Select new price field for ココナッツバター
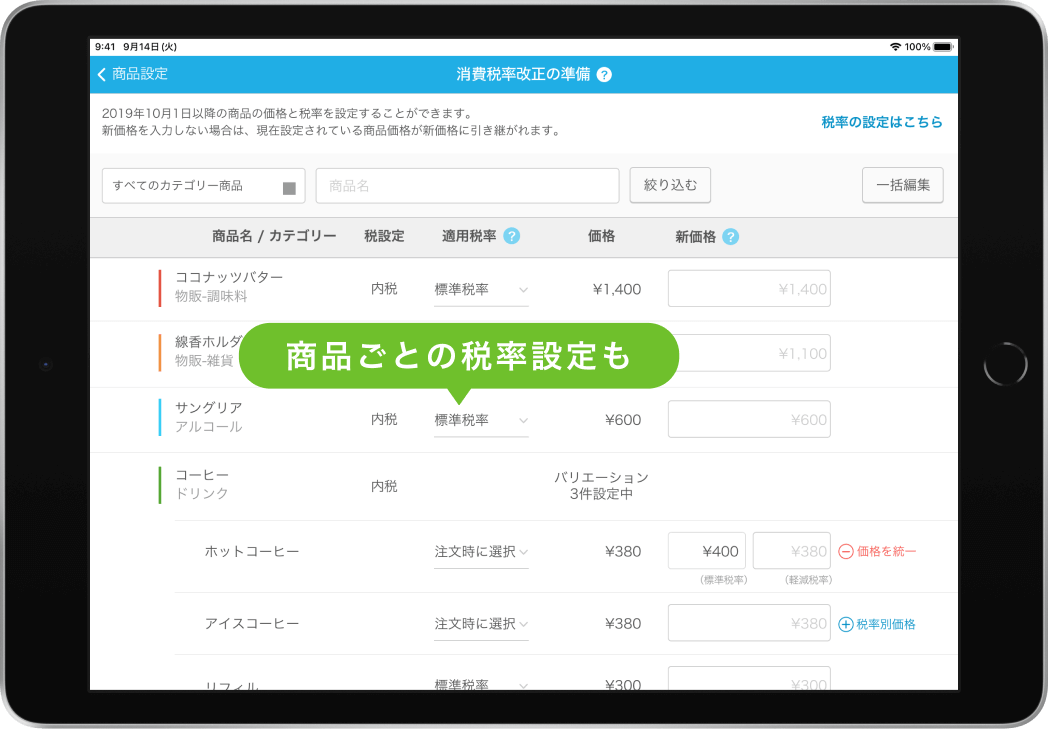Image resolution: width=1048 pixels, height=729 pixels. 749,289
